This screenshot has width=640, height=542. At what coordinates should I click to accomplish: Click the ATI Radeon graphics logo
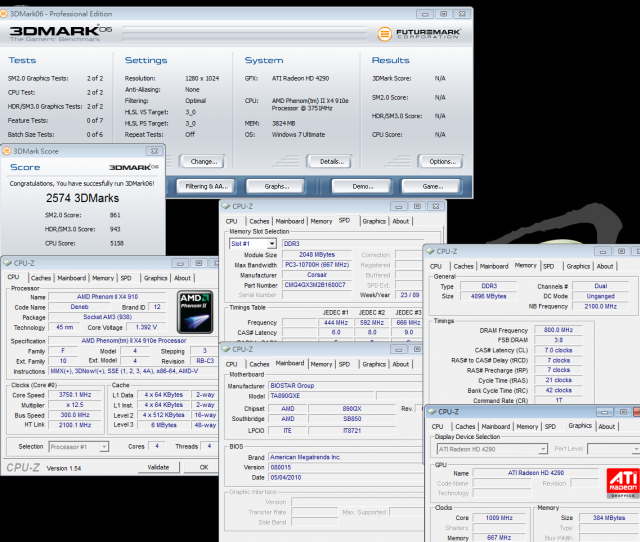click(623, 483)
